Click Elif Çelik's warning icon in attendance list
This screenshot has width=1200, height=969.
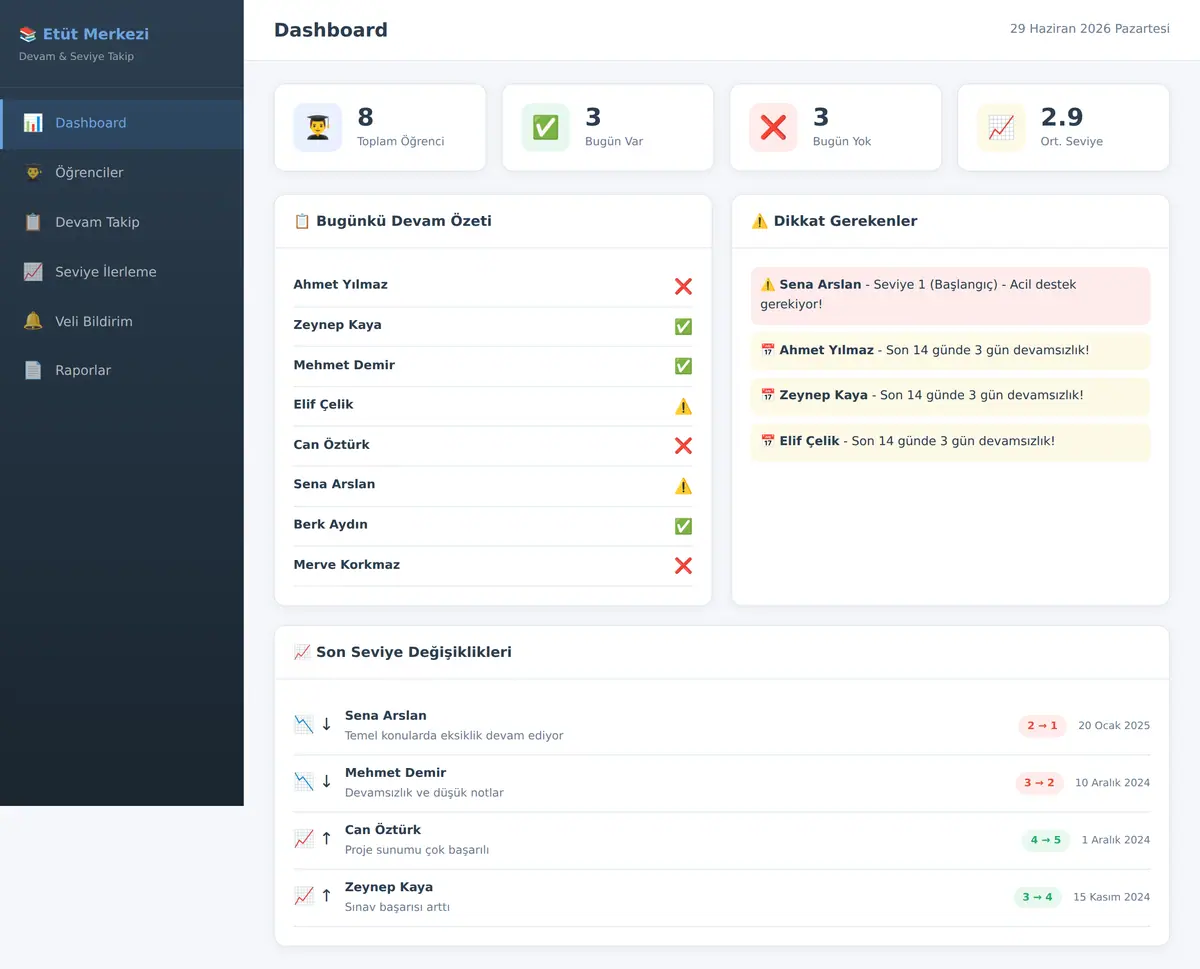[x=683, y=406]
